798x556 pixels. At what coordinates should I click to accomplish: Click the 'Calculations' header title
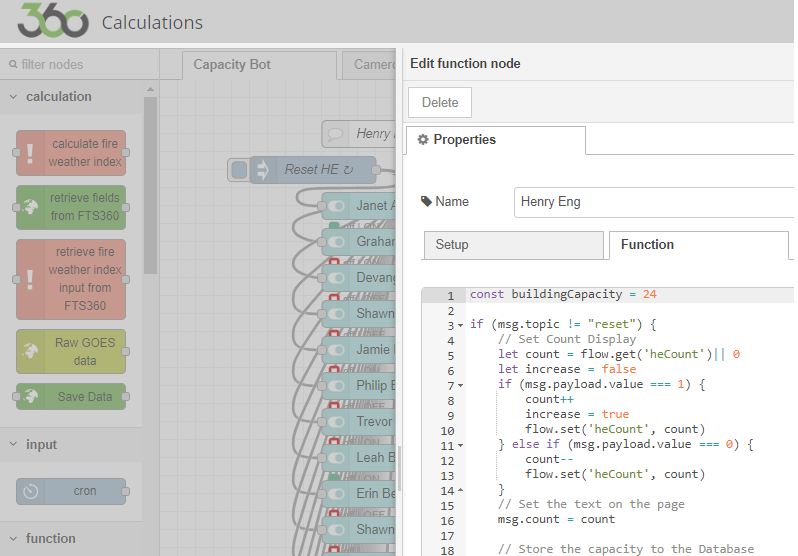tap(152, 23)
